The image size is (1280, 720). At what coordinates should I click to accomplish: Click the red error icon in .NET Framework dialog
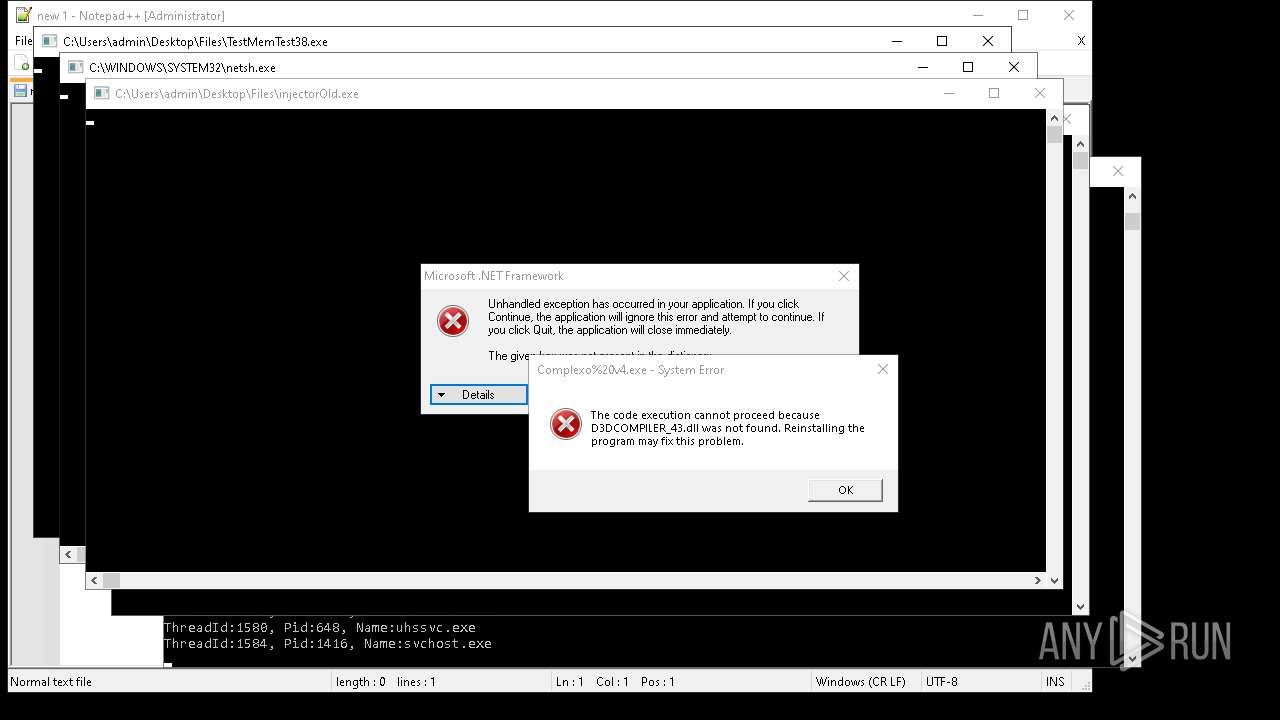click(453, 320)
